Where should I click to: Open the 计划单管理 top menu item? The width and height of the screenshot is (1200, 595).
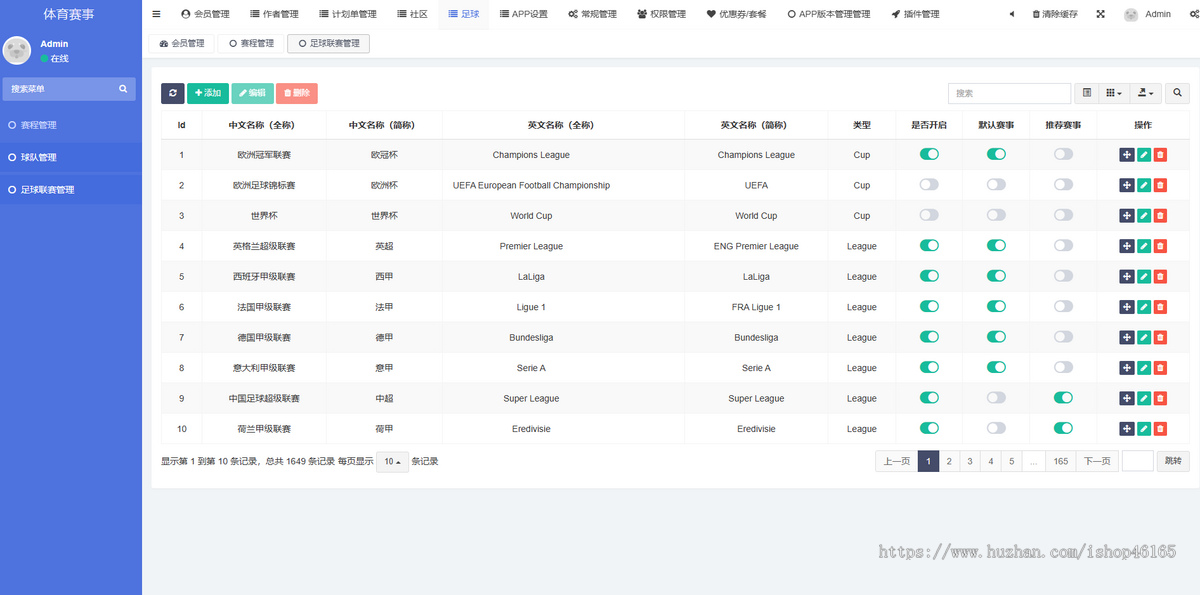point(348,14)
